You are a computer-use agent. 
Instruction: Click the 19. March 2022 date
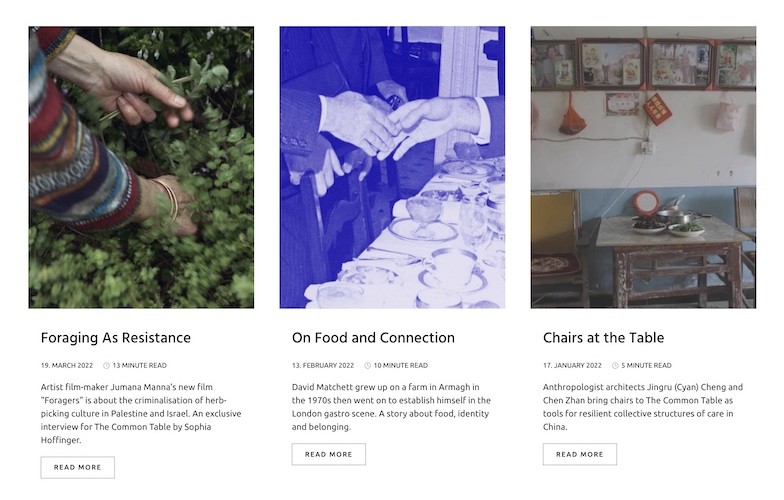[x=68, y=366]
